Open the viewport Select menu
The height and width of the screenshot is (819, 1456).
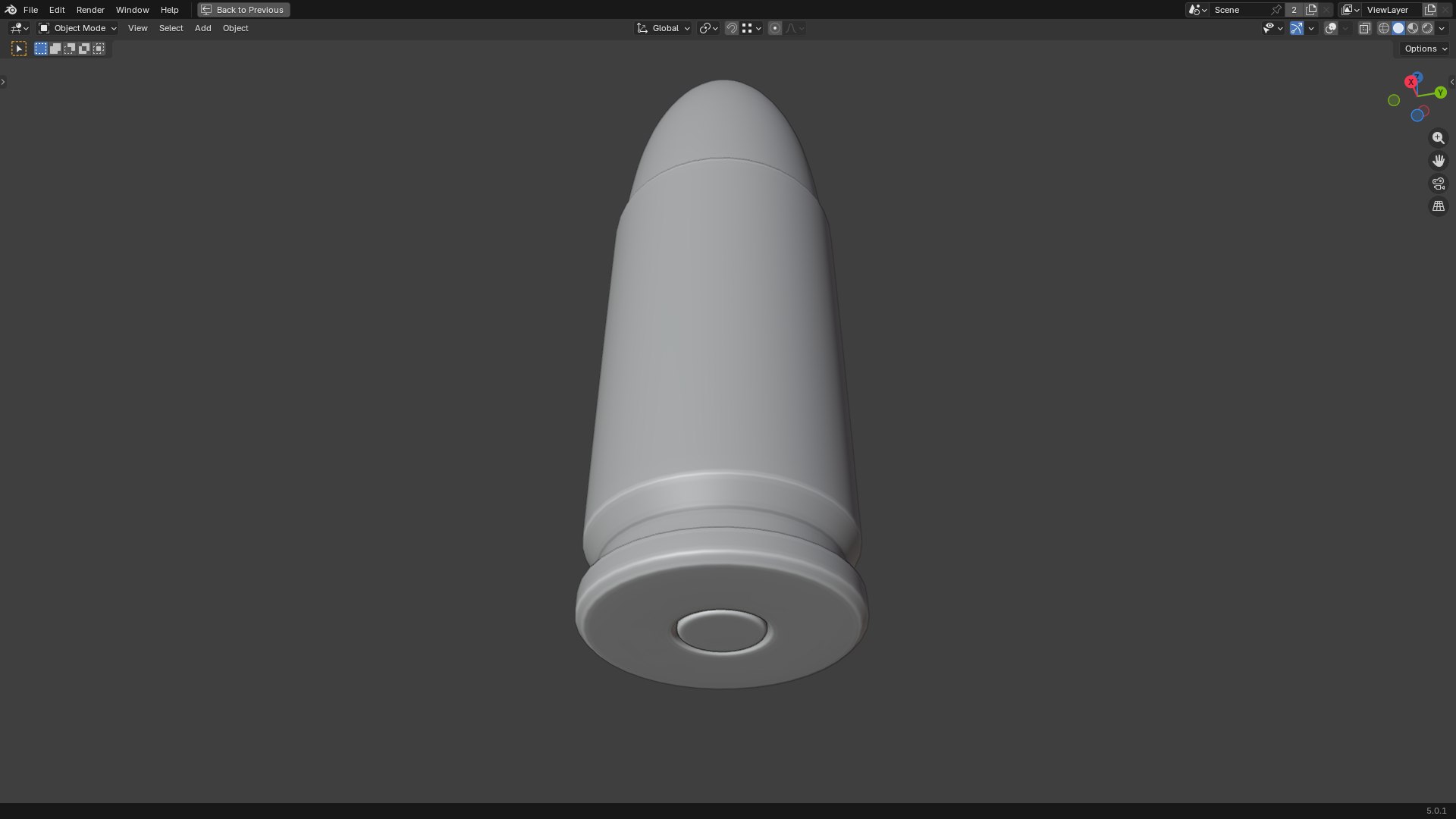coord(171,28)
